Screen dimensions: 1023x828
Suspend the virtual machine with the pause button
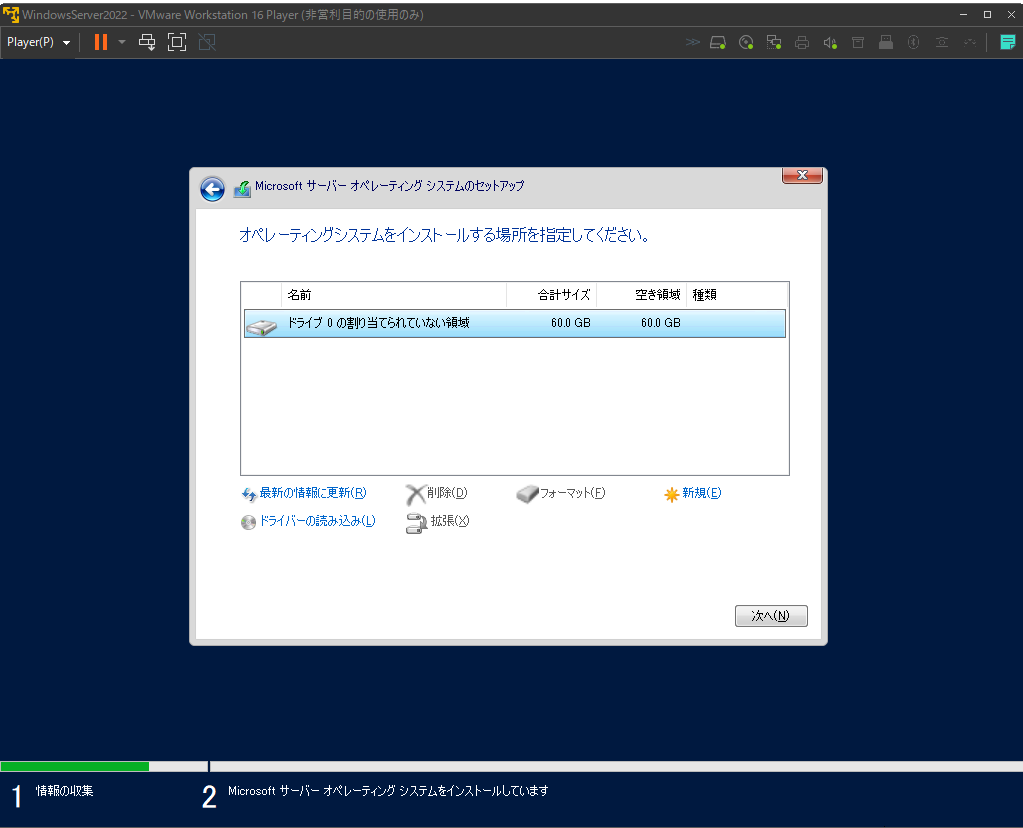click(101, 42)
